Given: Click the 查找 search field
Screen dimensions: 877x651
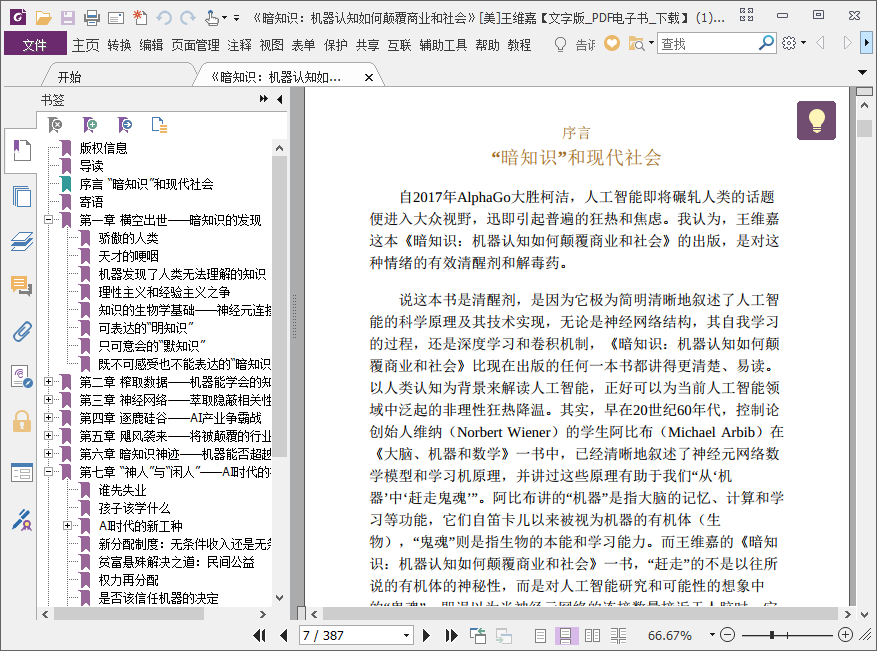Looking at the screenshot, I should (707, 43).
